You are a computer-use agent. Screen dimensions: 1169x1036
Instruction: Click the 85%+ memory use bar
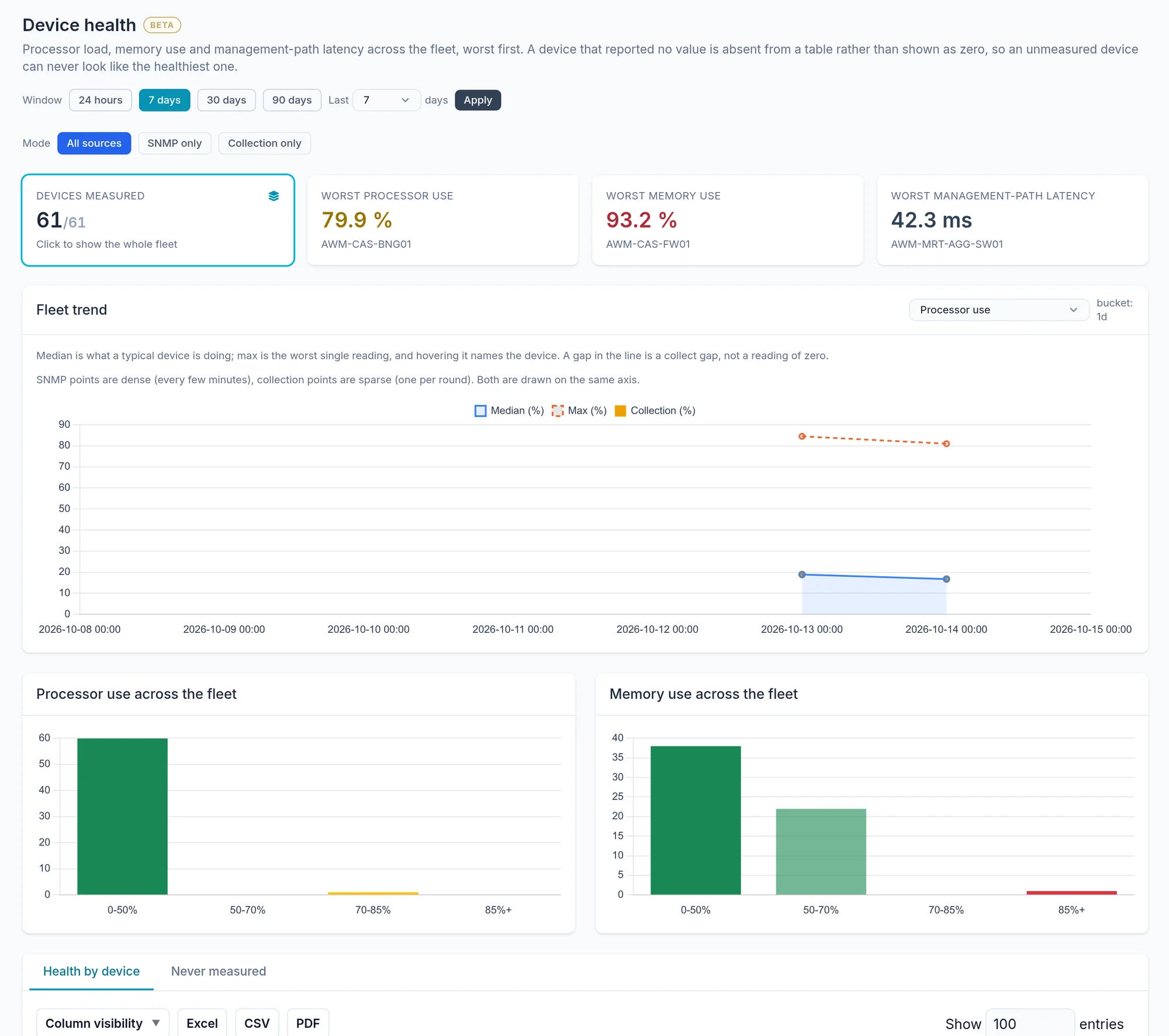click(1071, 893)
